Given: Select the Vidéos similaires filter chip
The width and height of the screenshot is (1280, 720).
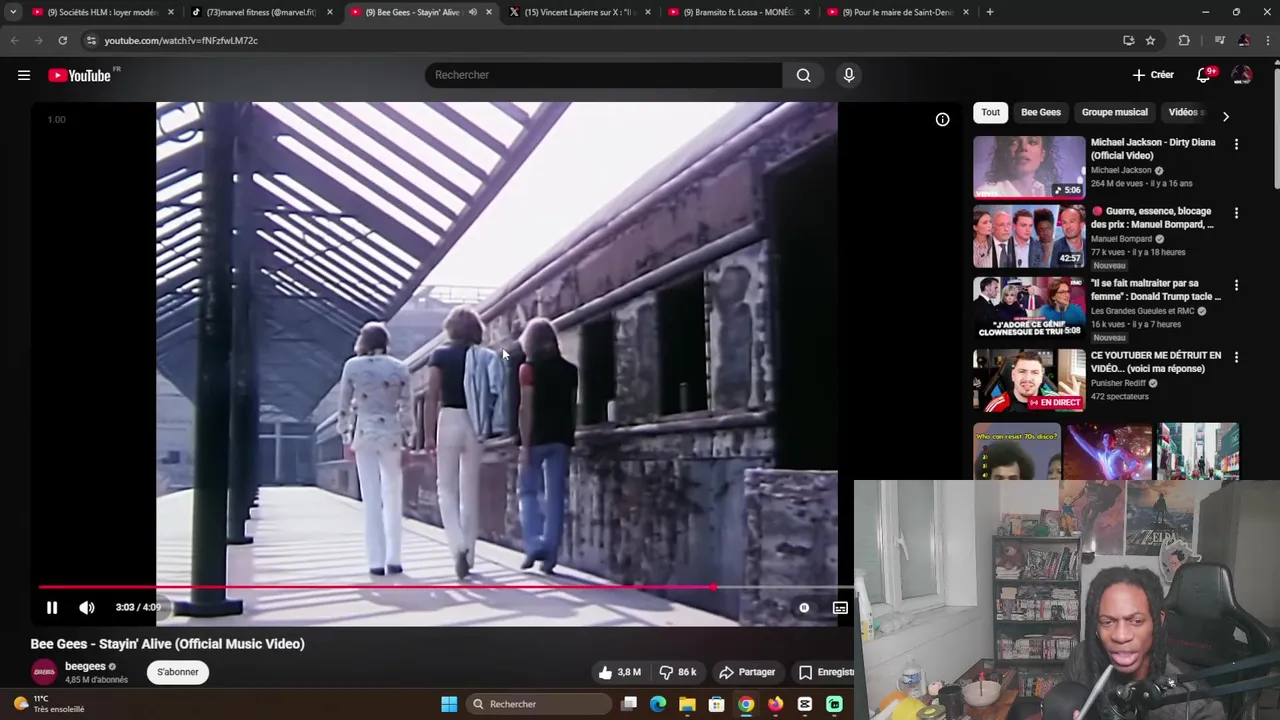Looking at the screenshot, I should [x=1185, y=112].
